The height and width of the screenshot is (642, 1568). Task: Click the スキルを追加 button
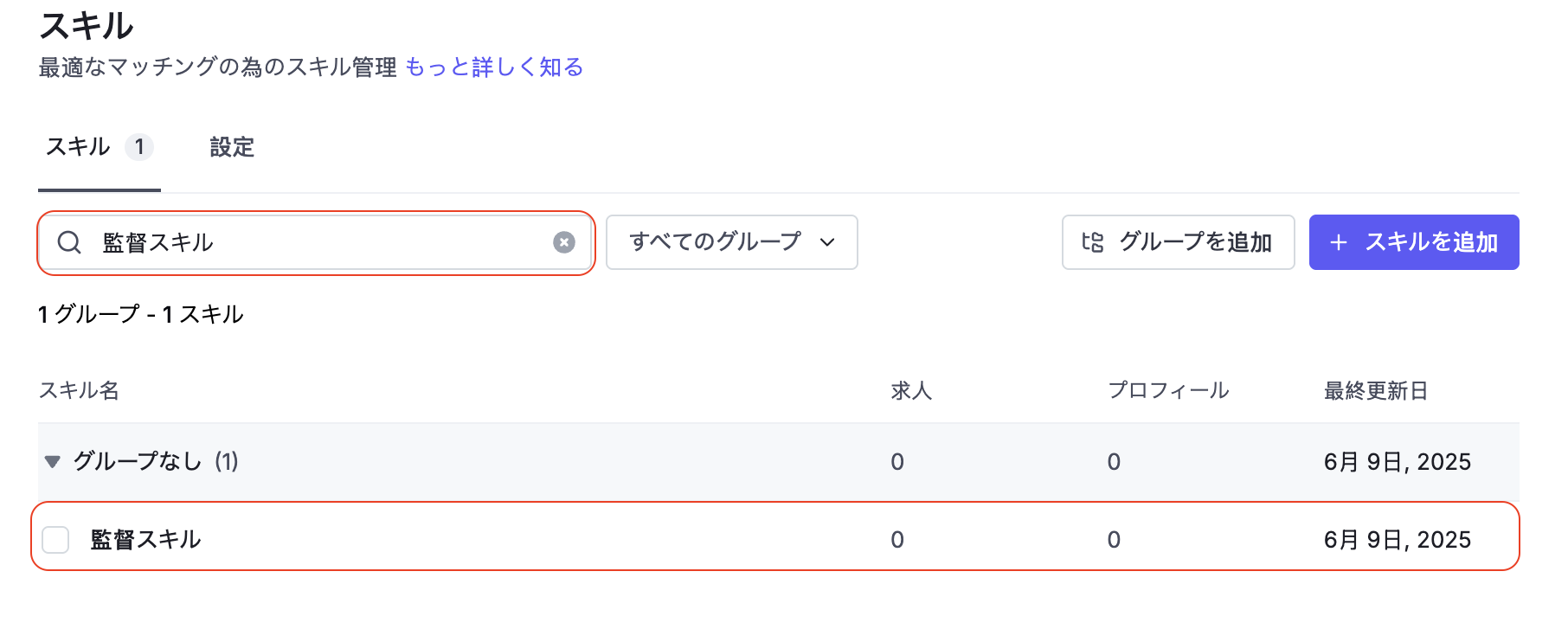coord(1414,242)
